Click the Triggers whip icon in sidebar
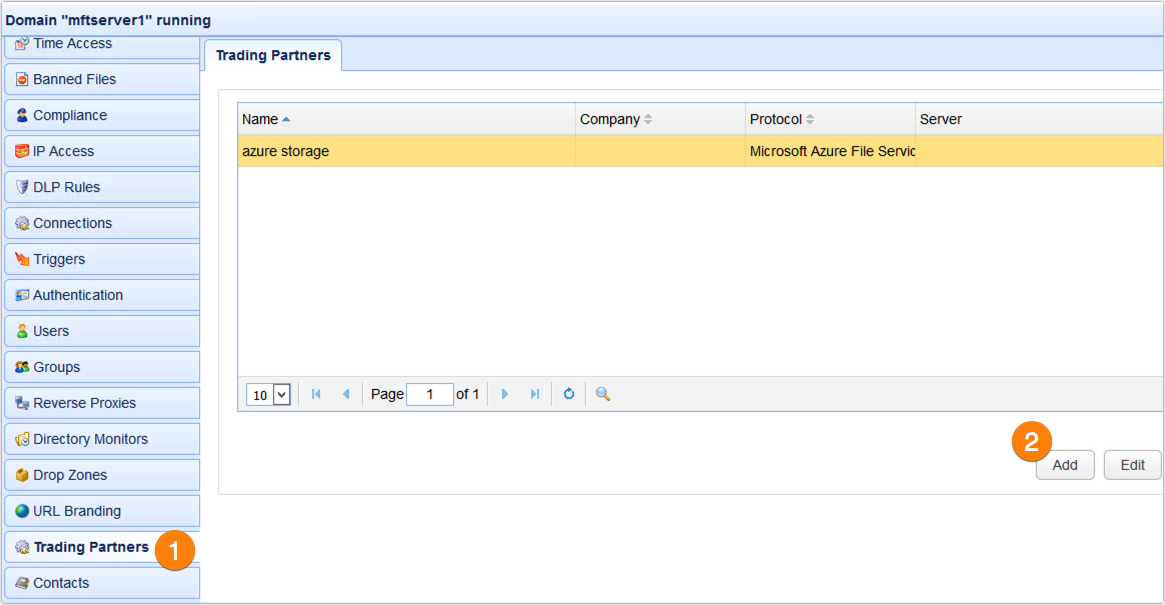 22,259
